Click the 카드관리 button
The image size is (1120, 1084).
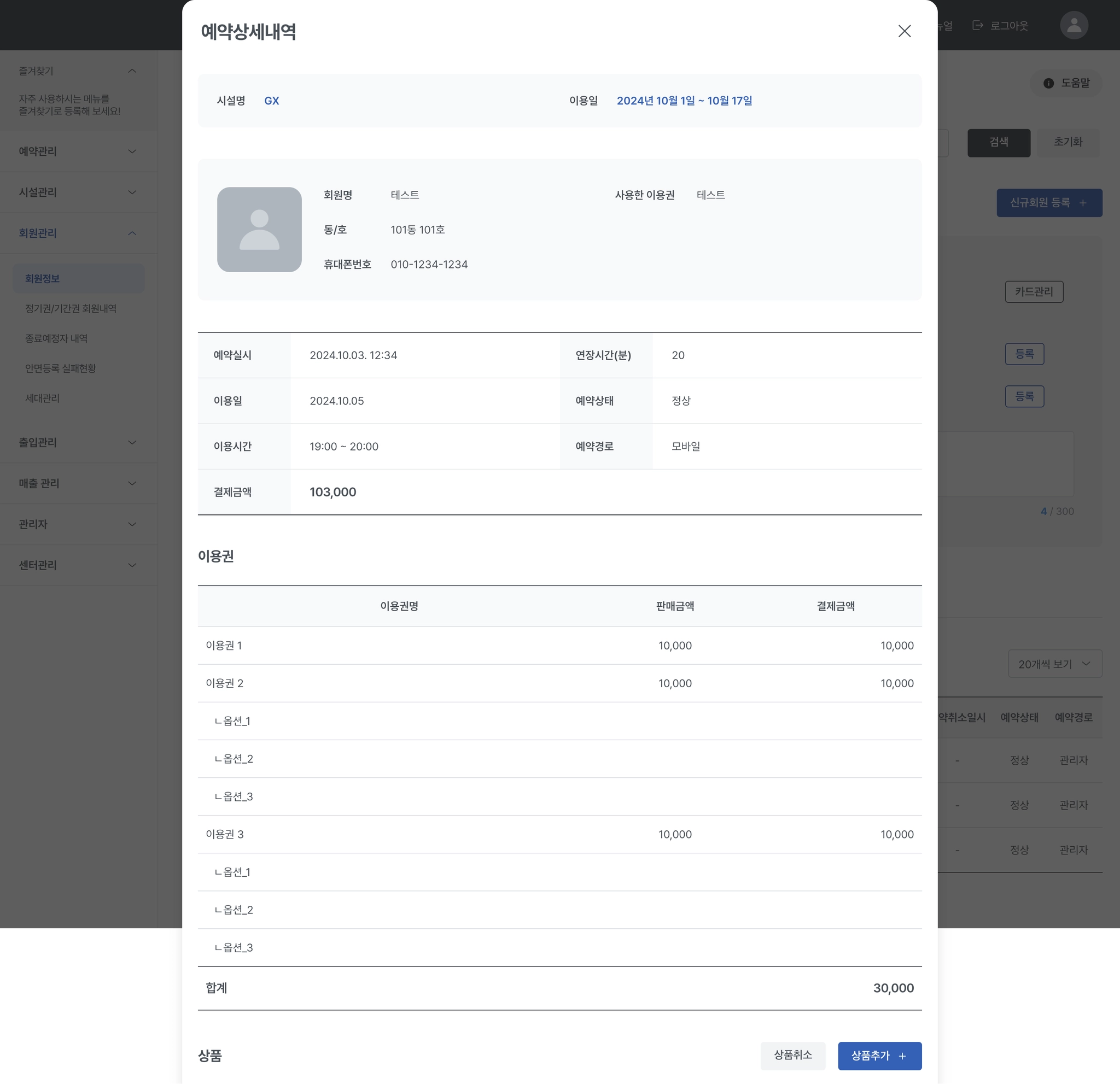click(x=1033, y=292)
